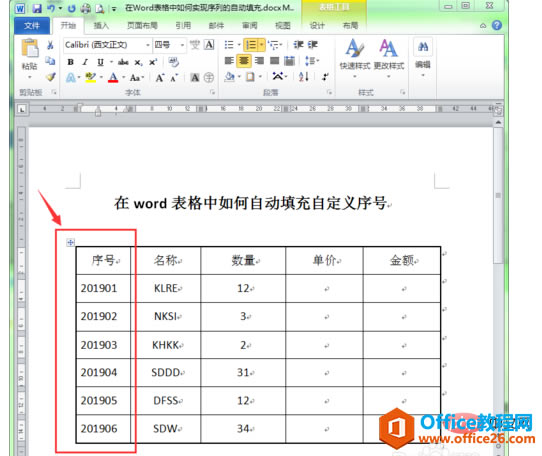Apply the red font color
Image resolution: width=542 pixels, height=456 pixels.
point(113,77)
